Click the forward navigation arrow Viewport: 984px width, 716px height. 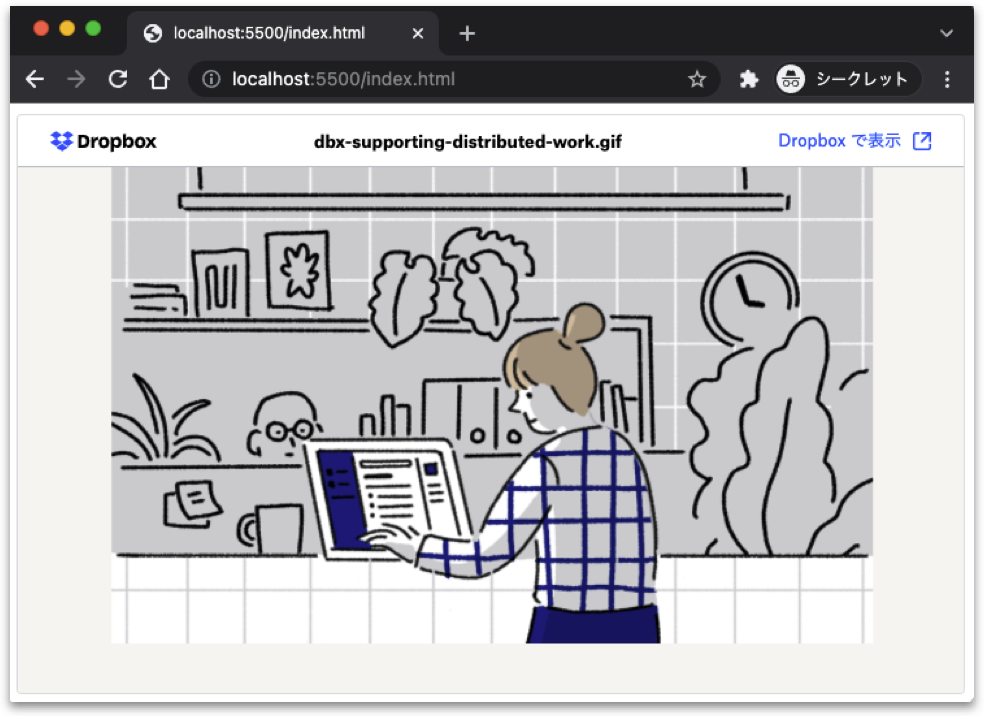tap(77, 79)
